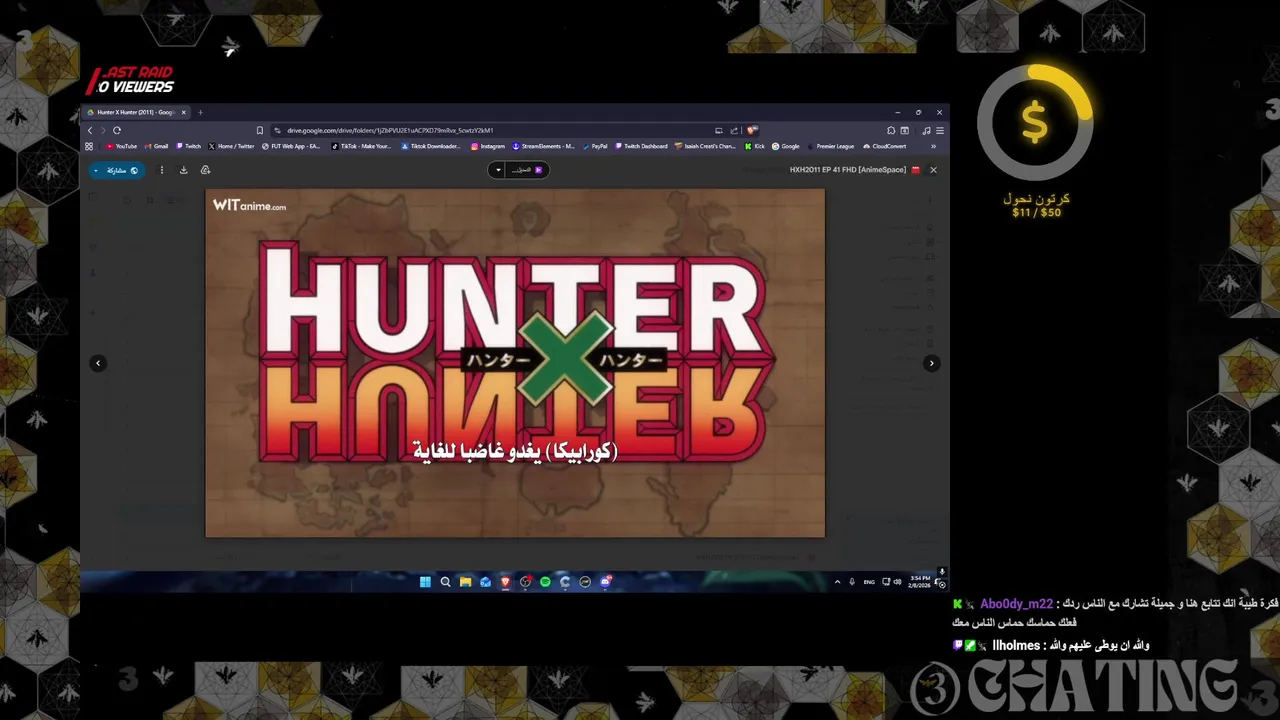Click the open-with app button
This screenshot has height=720, width=1280.
[527, 170]
